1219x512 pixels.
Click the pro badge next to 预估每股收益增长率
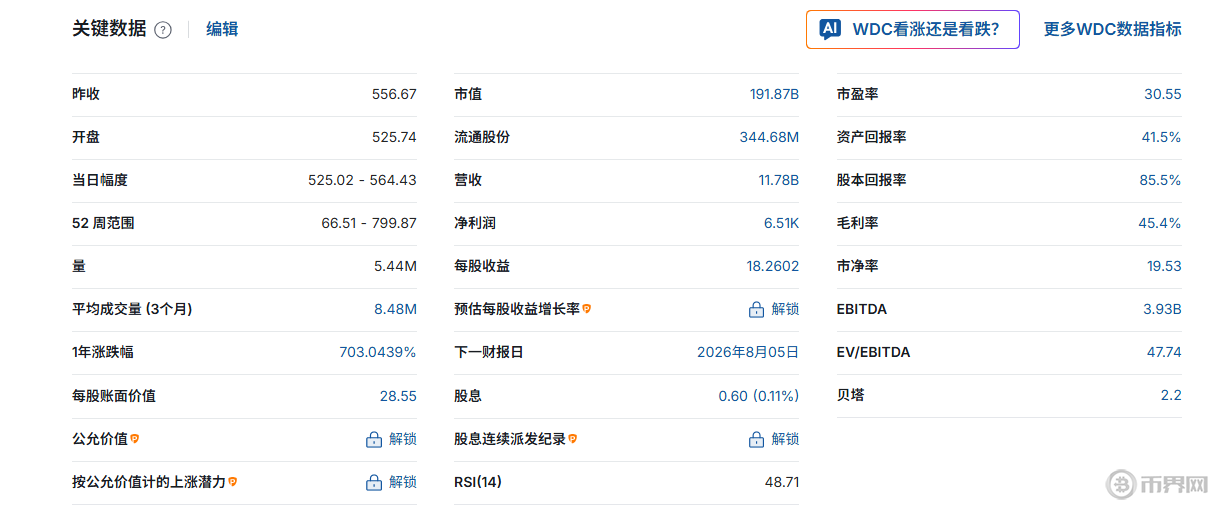coord(587,309)
